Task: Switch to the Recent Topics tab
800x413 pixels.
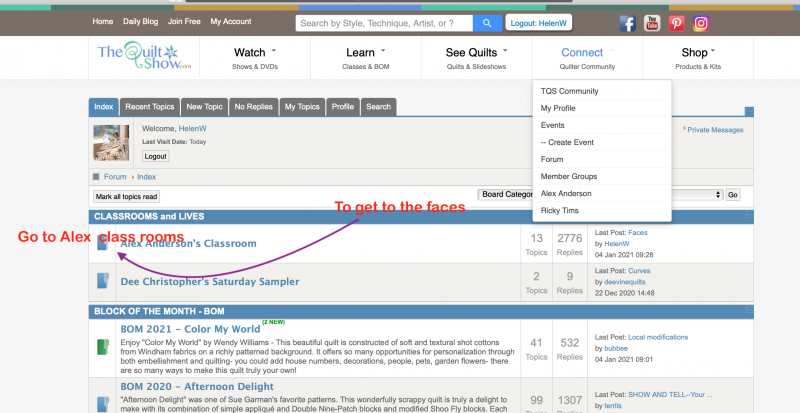Action: (150, 107)
